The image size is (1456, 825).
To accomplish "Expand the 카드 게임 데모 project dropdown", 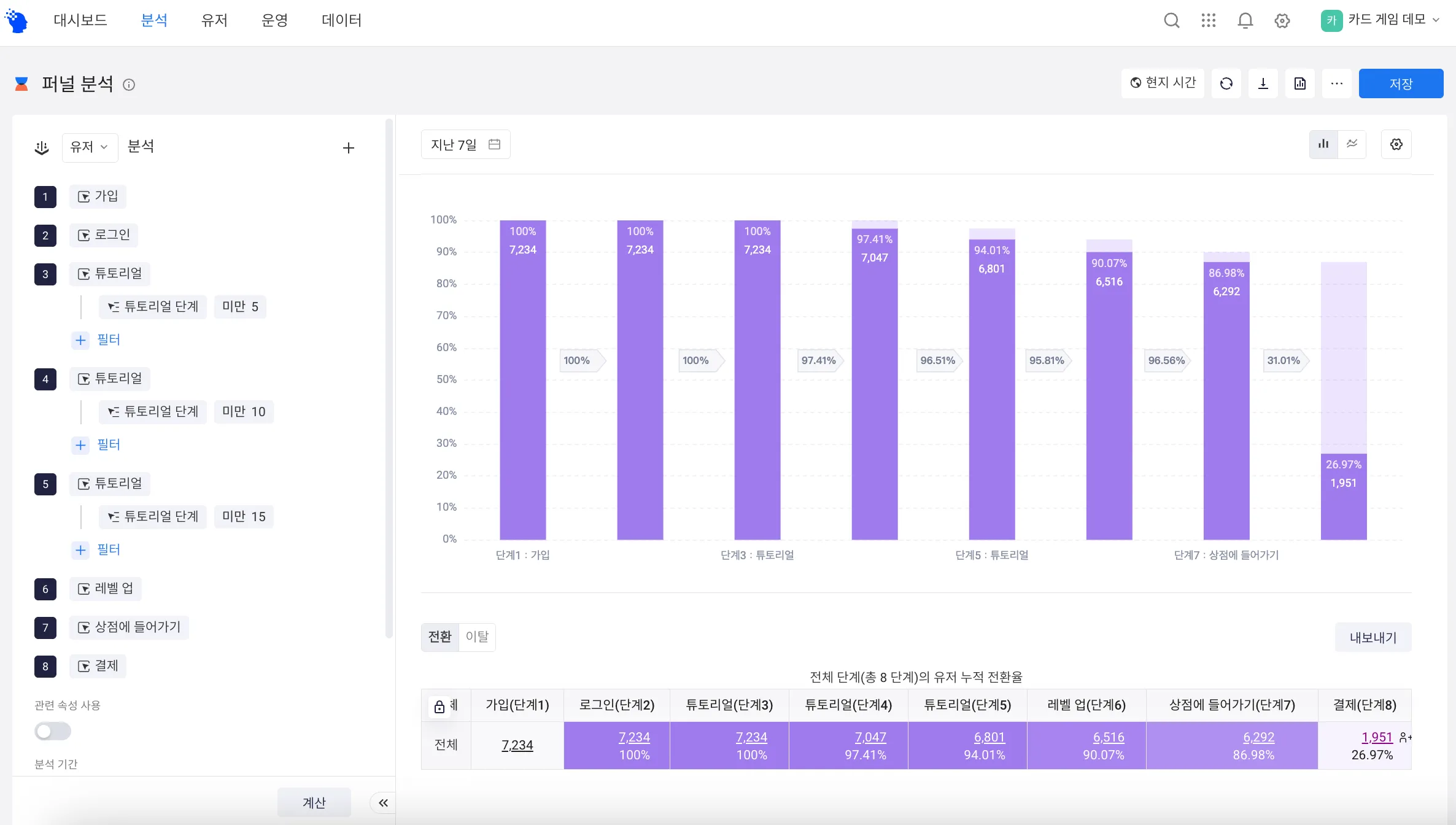I will click(x=1380, y=20).
